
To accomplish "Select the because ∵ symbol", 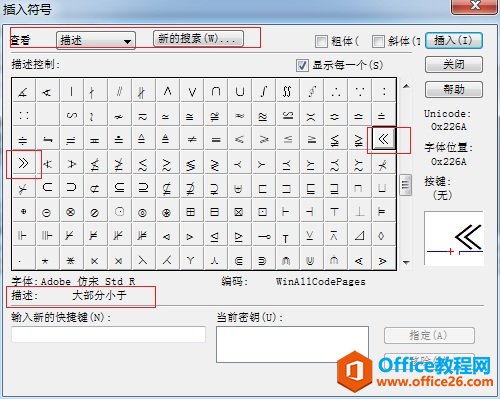I will tap(360, 91).
